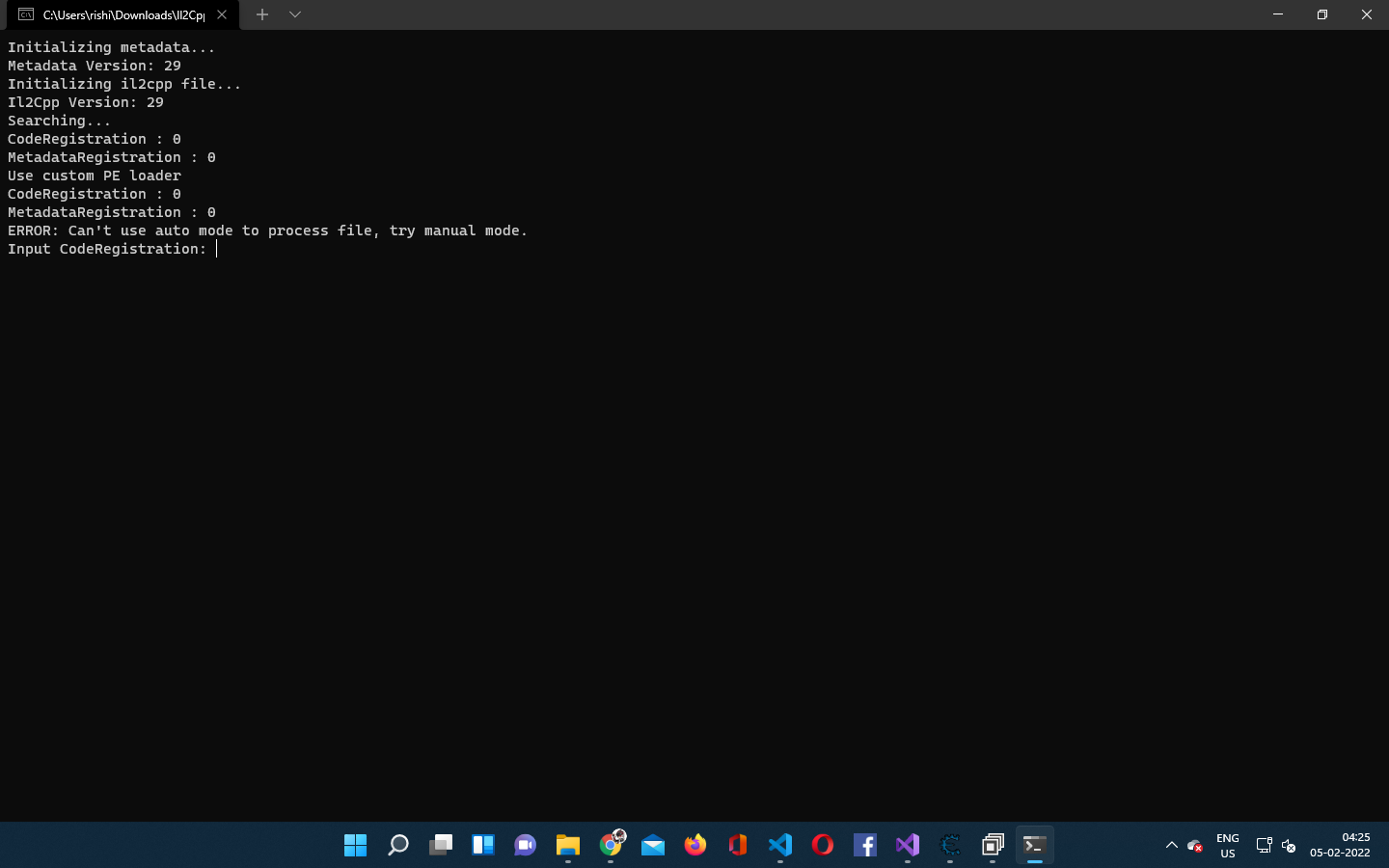Launch Firefox from the taskbar
The width and height of the screenshot is (1389, 868).
[695, 846]
